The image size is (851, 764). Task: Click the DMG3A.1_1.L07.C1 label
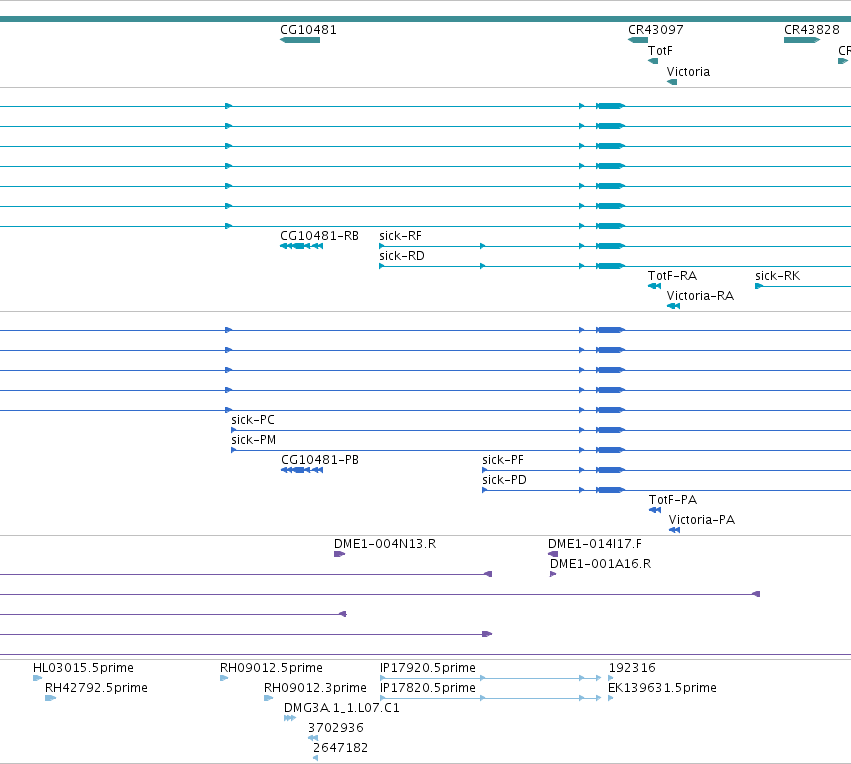342,708
